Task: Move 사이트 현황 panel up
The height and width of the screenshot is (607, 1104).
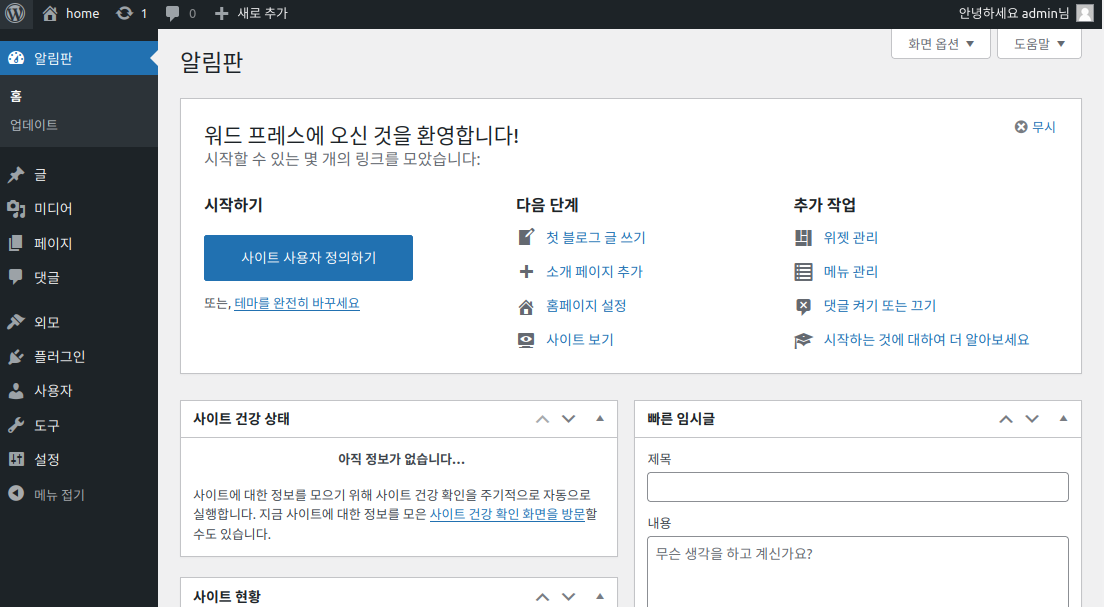Action: [x=542, y=596]
